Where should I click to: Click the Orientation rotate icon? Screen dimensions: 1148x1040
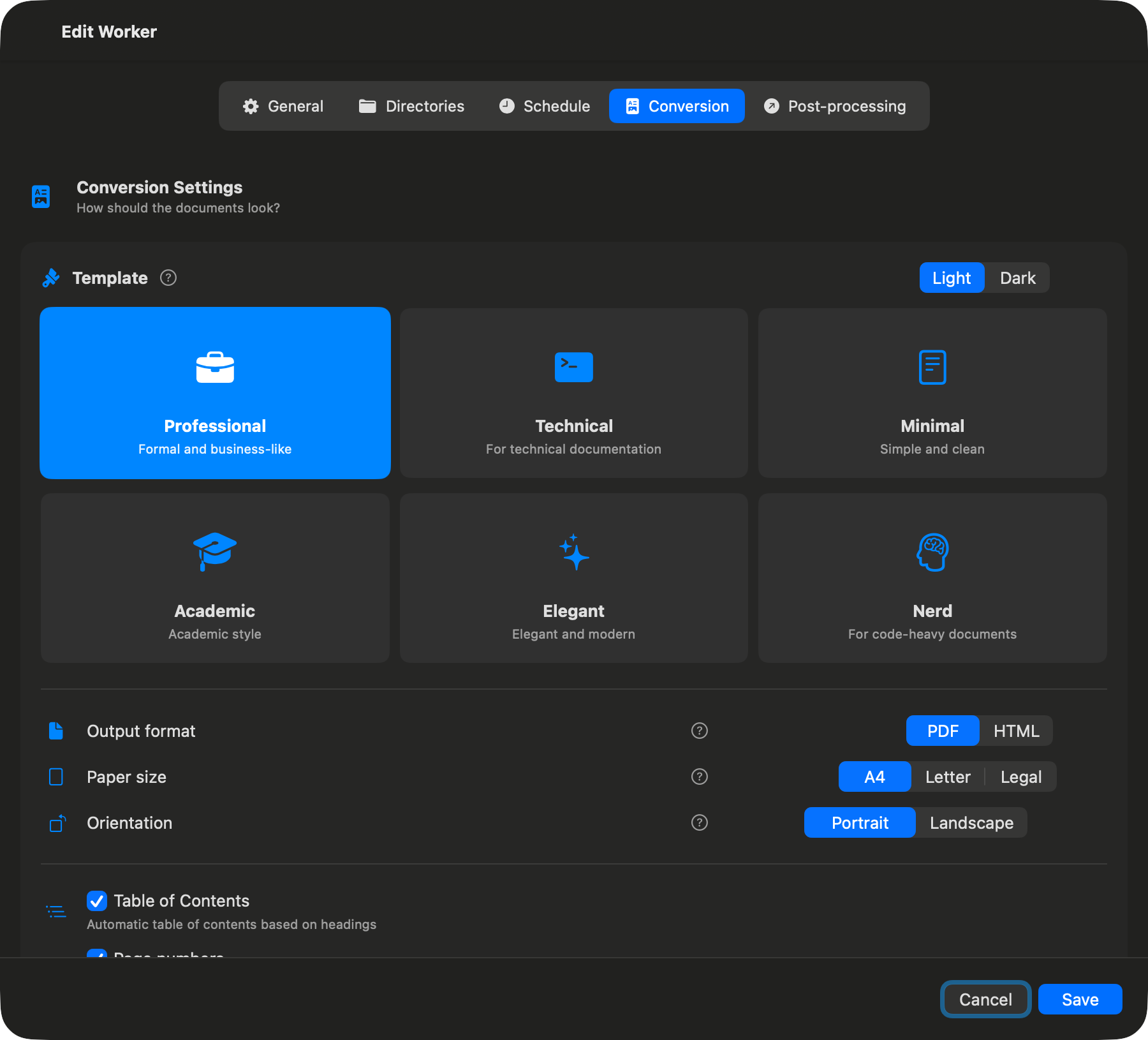[x=57, y=823]
